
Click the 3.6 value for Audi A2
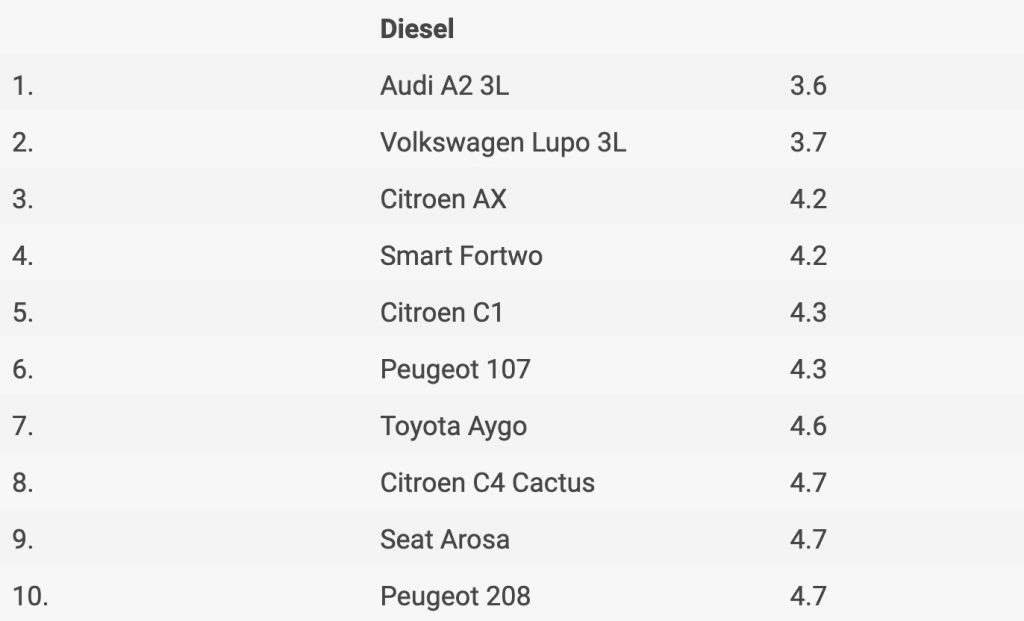pos(808,86)
